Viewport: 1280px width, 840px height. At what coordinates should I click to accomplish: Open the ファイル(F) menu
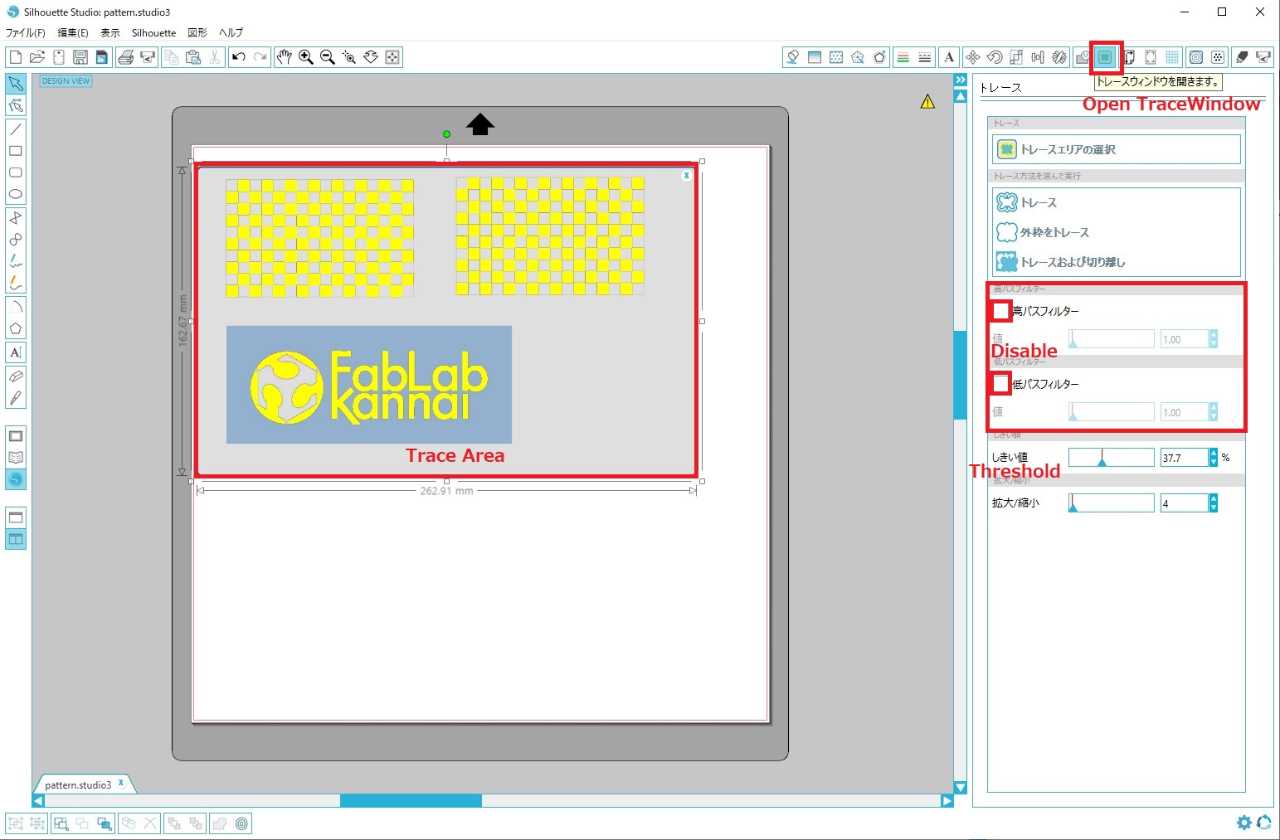click(x=26, y=33)
